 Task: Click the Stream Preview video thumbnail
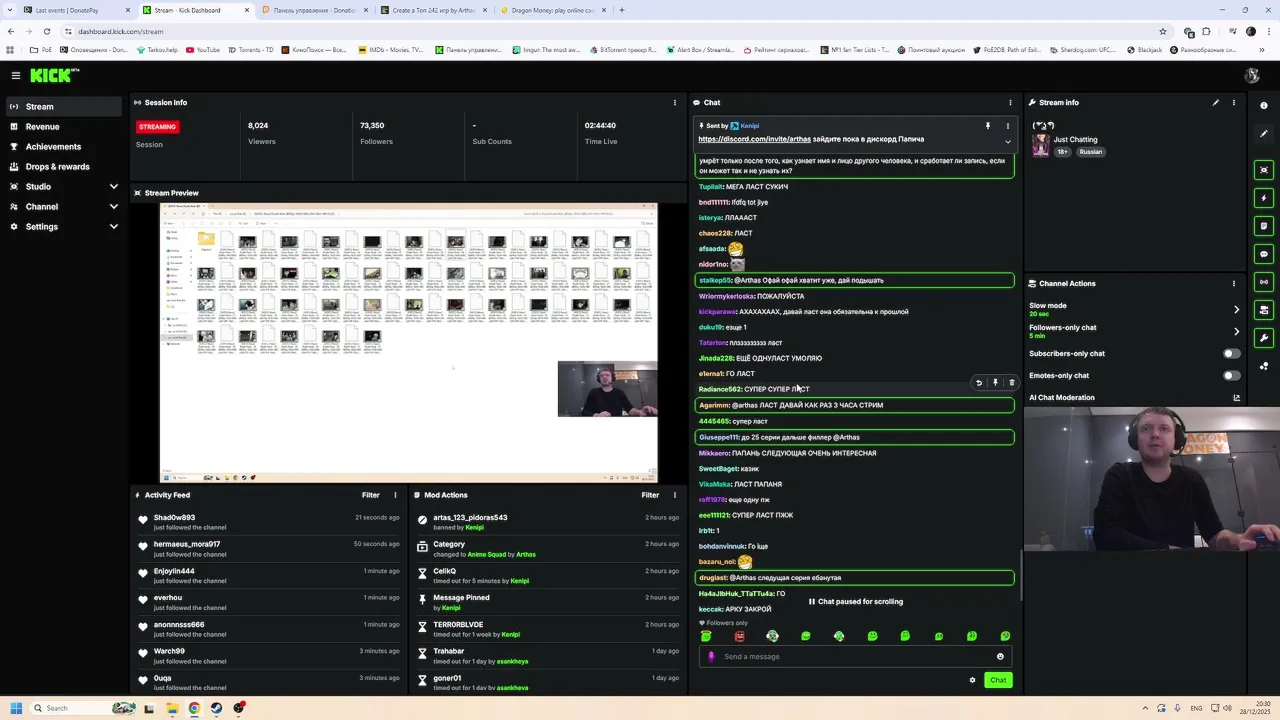[x=408, y=342]
